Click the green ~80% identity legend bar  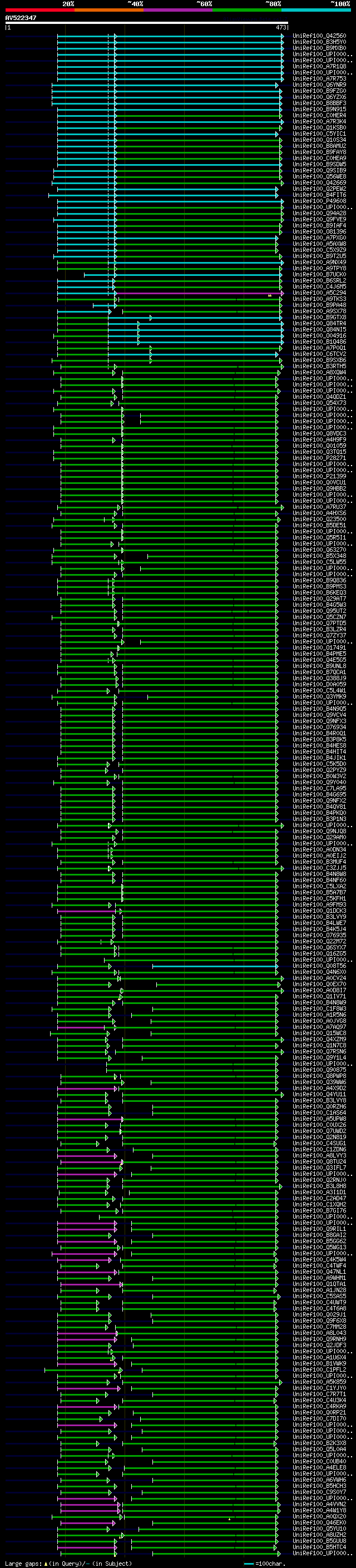pos(247,10)
